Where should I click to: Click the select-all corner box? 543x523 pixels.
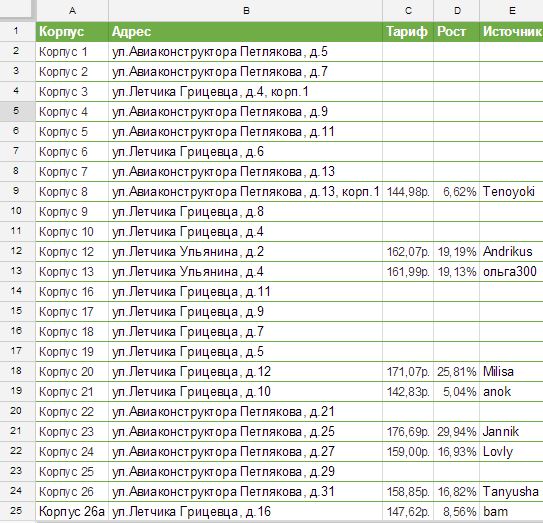tap(17, 10)
